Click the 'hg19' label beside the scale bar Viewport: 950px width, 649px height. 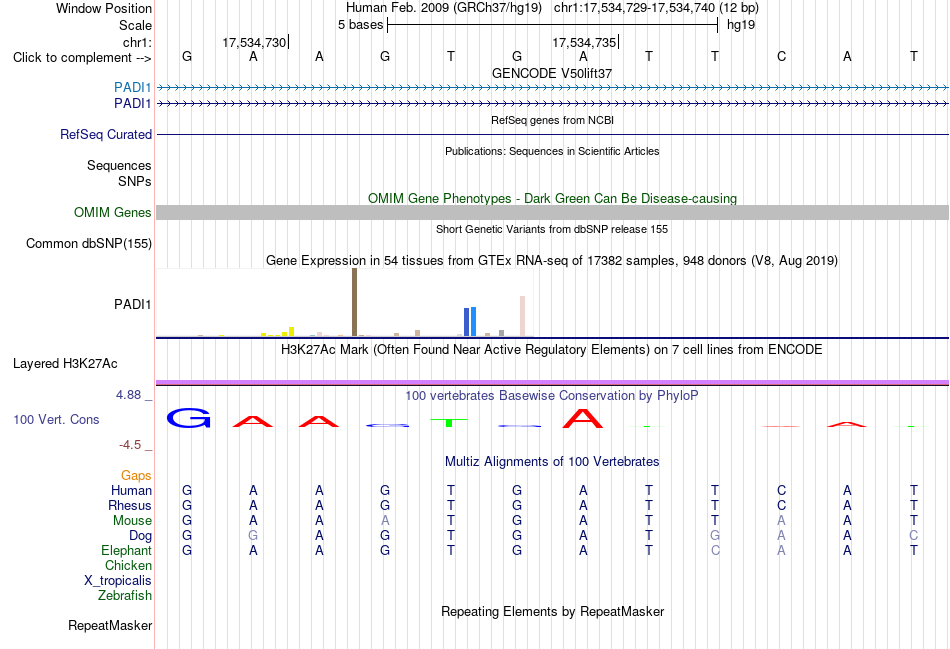(741, 25)
